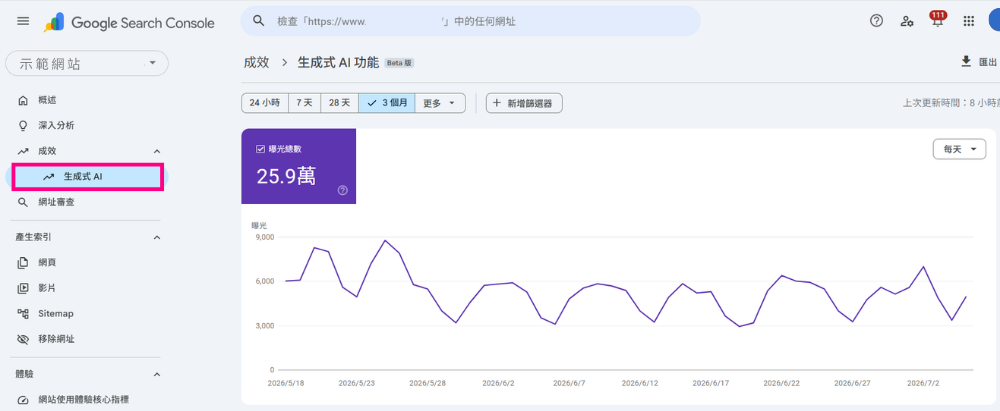1000x411 pixels.
Task: Click the 網站使用體驗核心指標 gauge icon
Action: point(23,400)
